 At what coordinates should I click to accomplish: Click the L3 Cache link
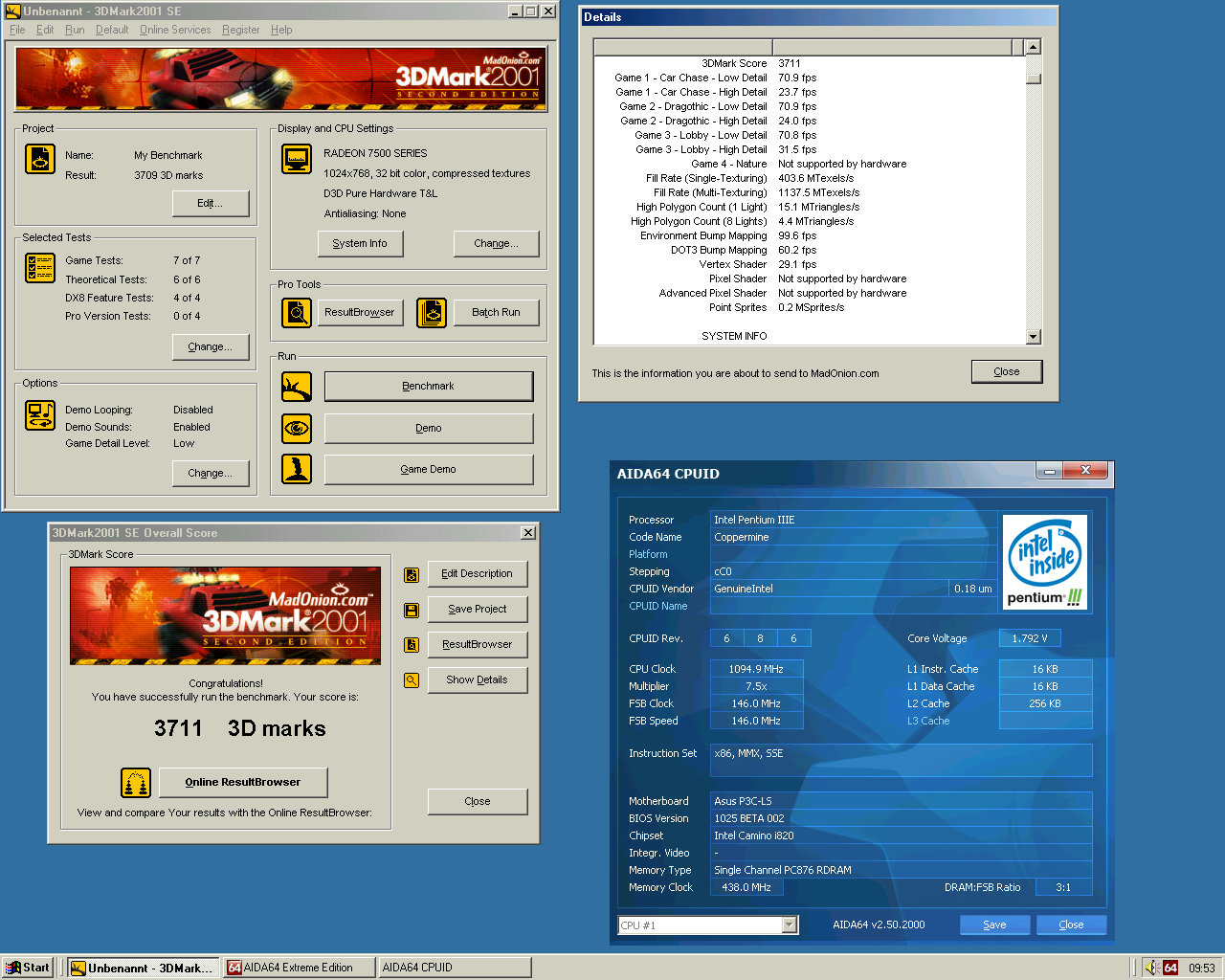click(928, 721)
